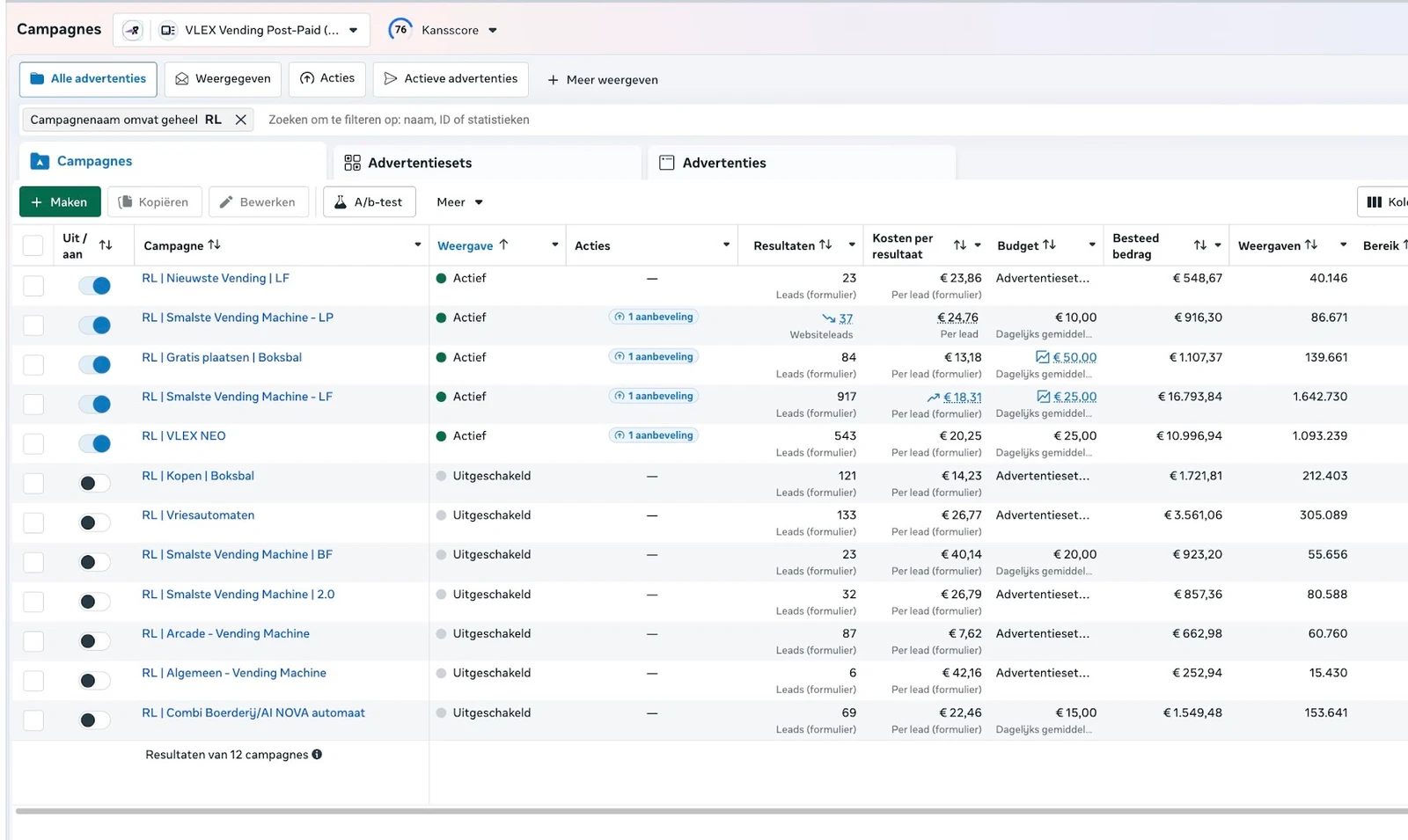Click info icon beside Resultaten van 12 campagnes
1408x840 pixels.
[317, 754]
